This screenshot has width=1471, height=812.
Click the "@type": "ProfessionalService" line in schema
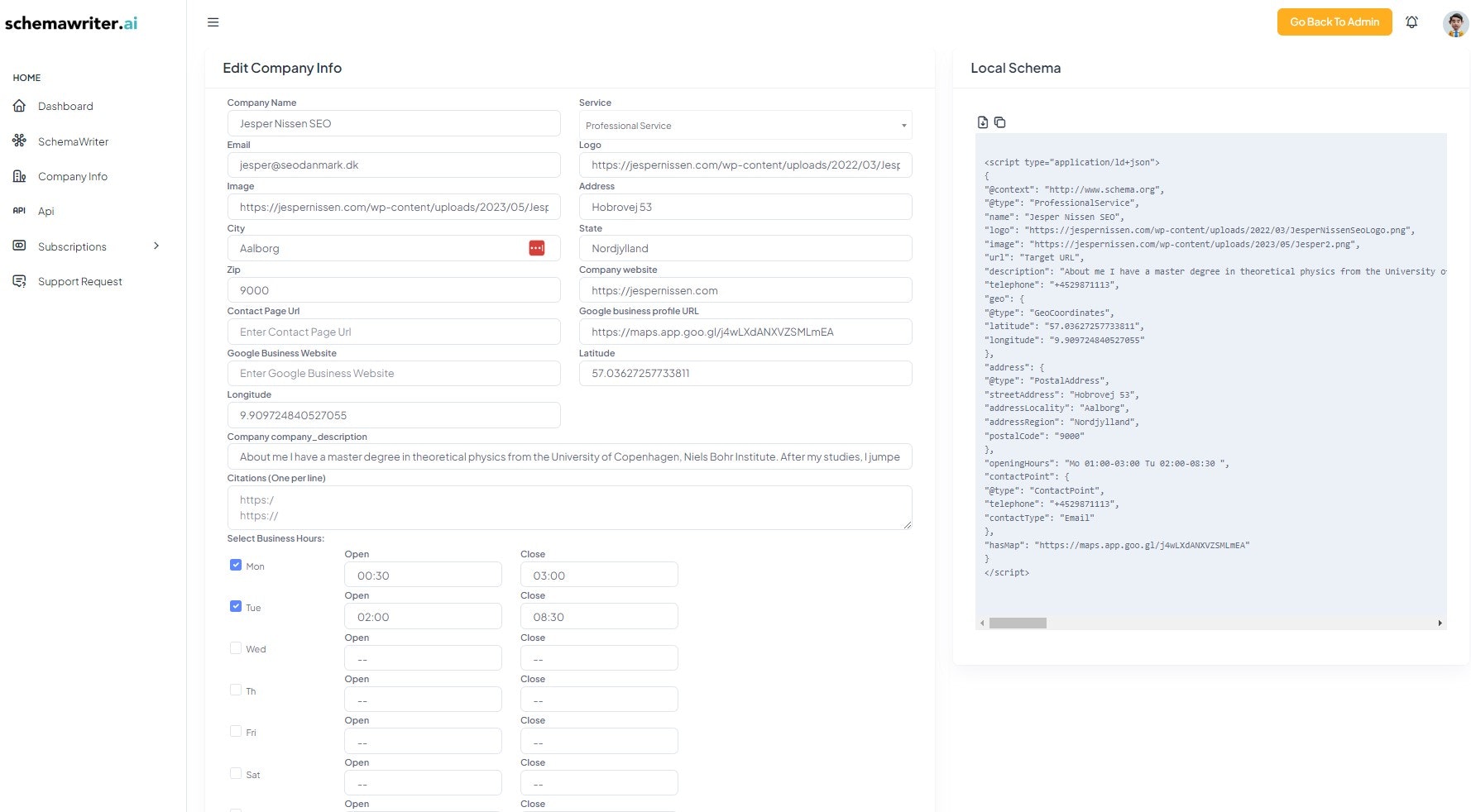1061,203
